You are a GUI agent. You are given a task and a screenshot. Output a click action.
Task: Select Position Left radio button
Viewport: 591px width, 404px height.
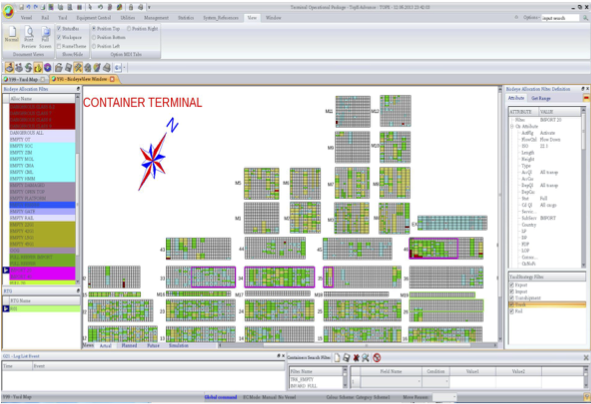[x=94, y=46]
